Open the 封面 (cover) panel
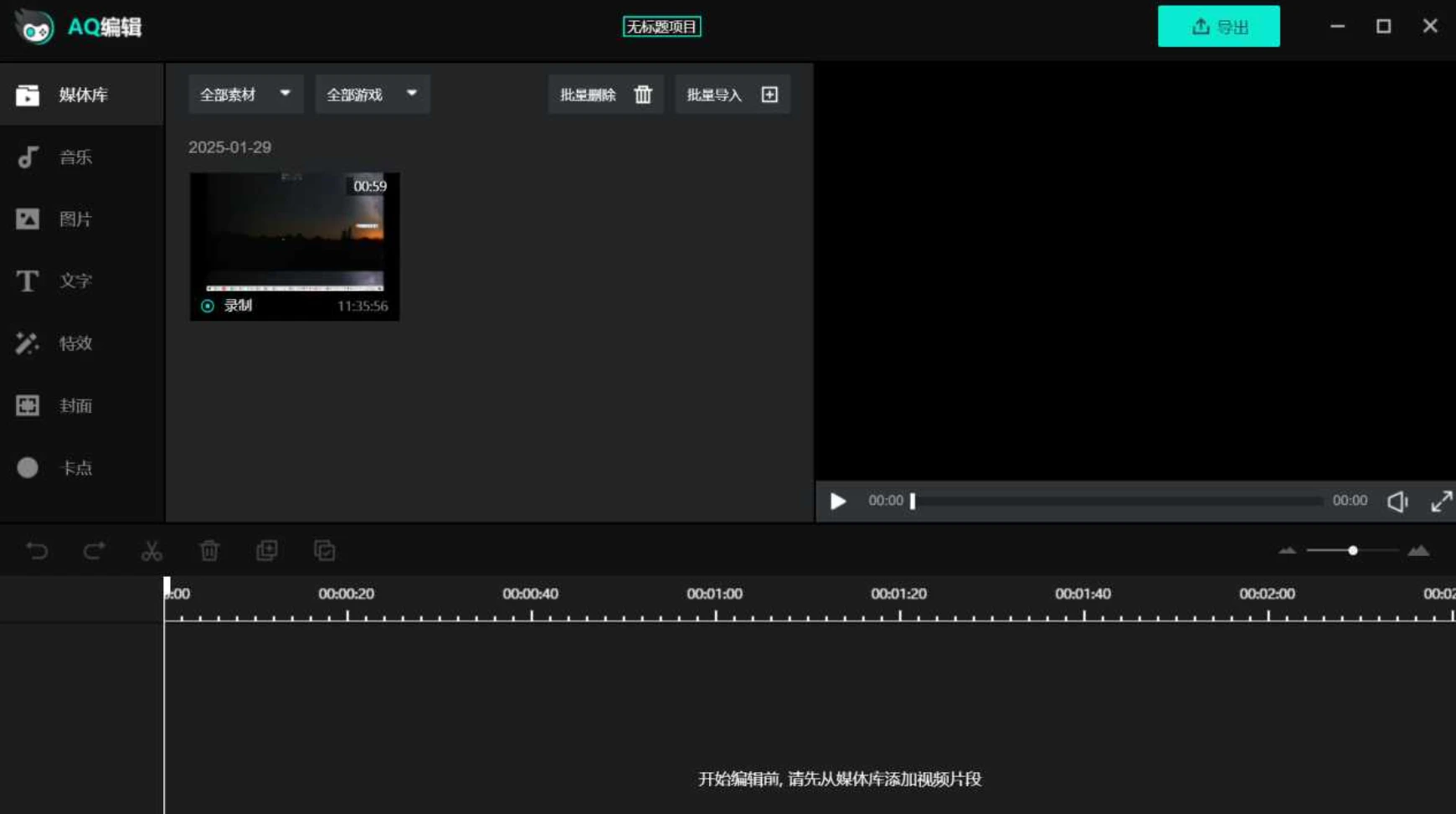This screenshot has width=1456, height=814. click(x=74, y=405)
